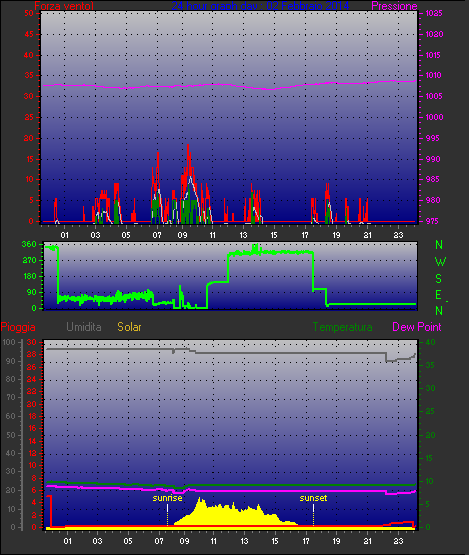
Task: Click the sunrise marker on the solar chart
Action: 167,498
